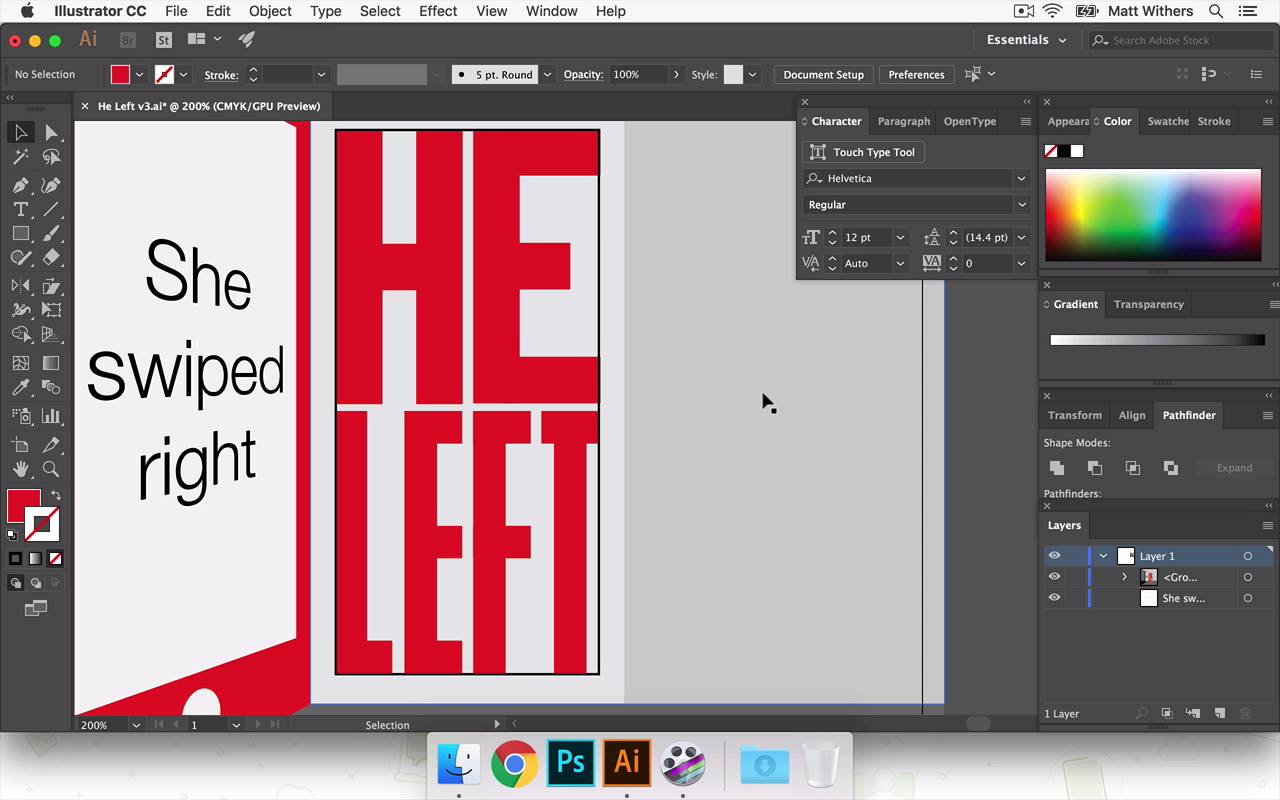The image size is (1280, 800).
Task: Open Photoshop from the Dock
Action: [571, 763]
